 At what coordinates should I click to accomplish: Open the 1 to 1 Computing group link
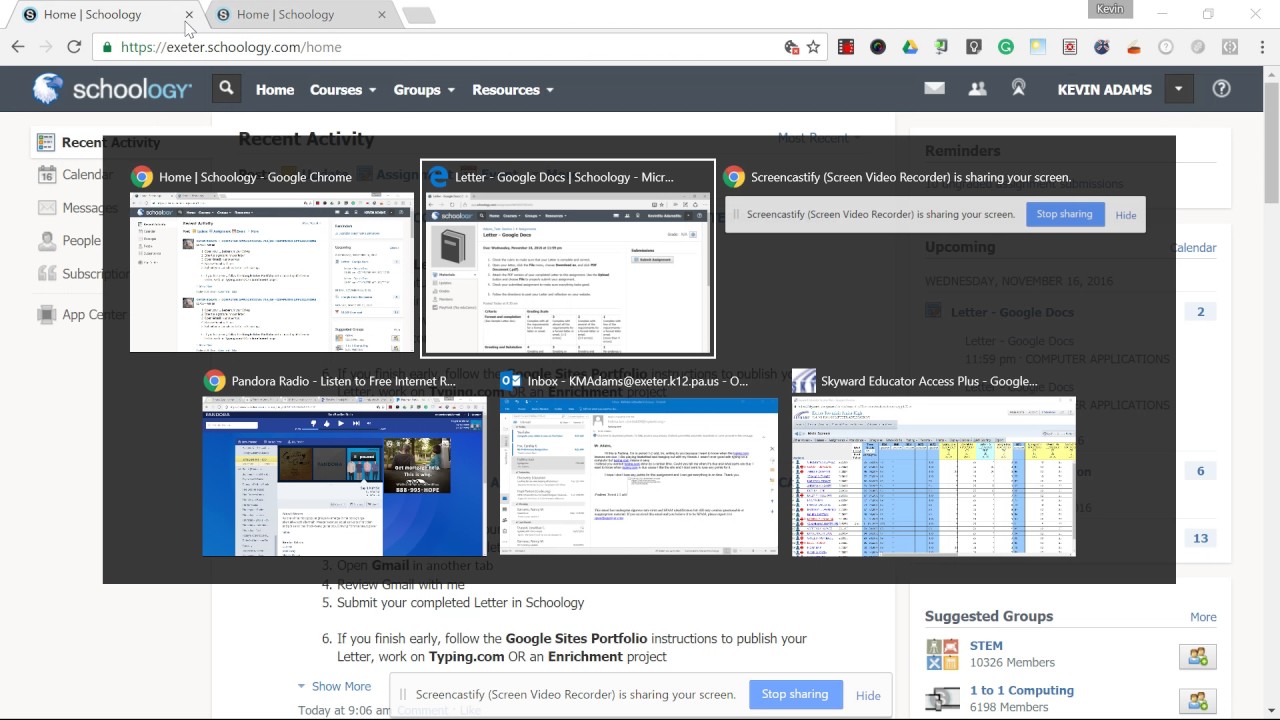click(x=1022, y=690)
